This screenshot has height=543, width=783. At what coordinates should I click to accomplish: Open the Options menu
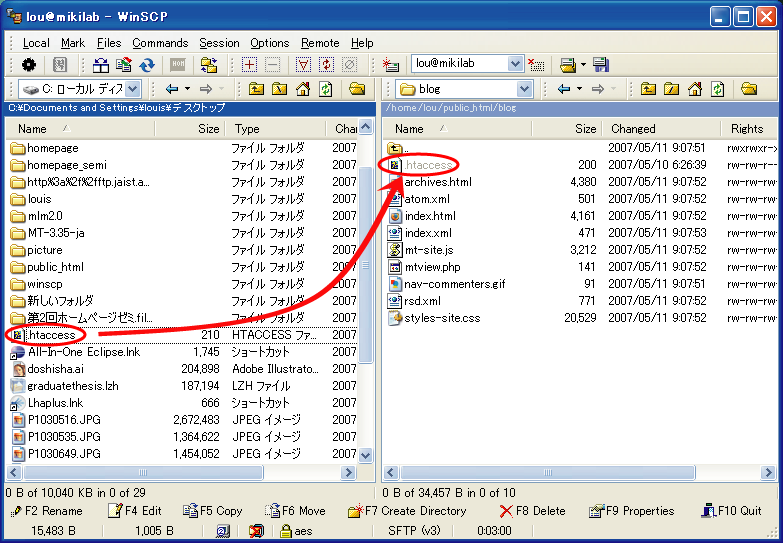(x=270, y=43)
